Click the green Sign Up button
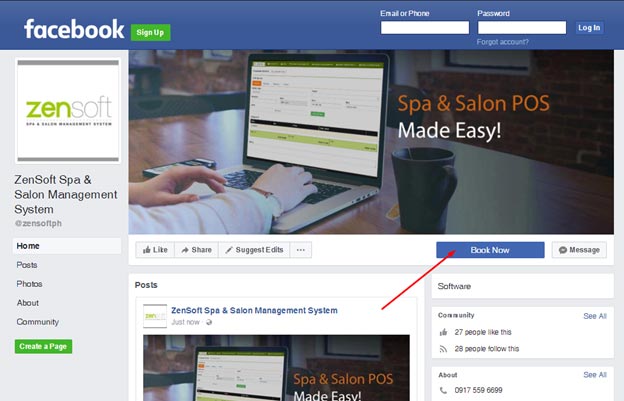 point(150,32)
